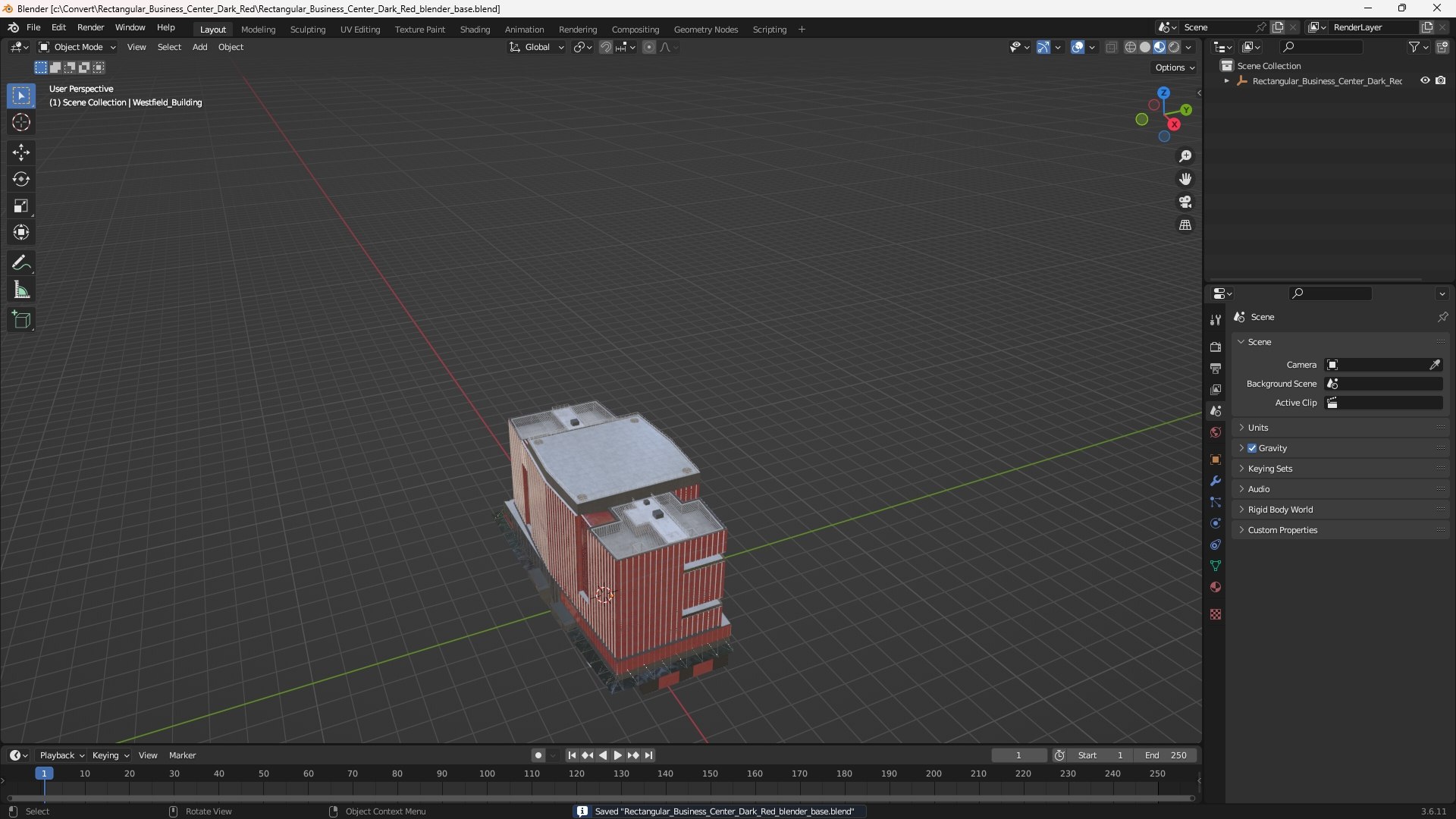
Task: Open the Output properties tab icon
Action: tap(1216, 368)
